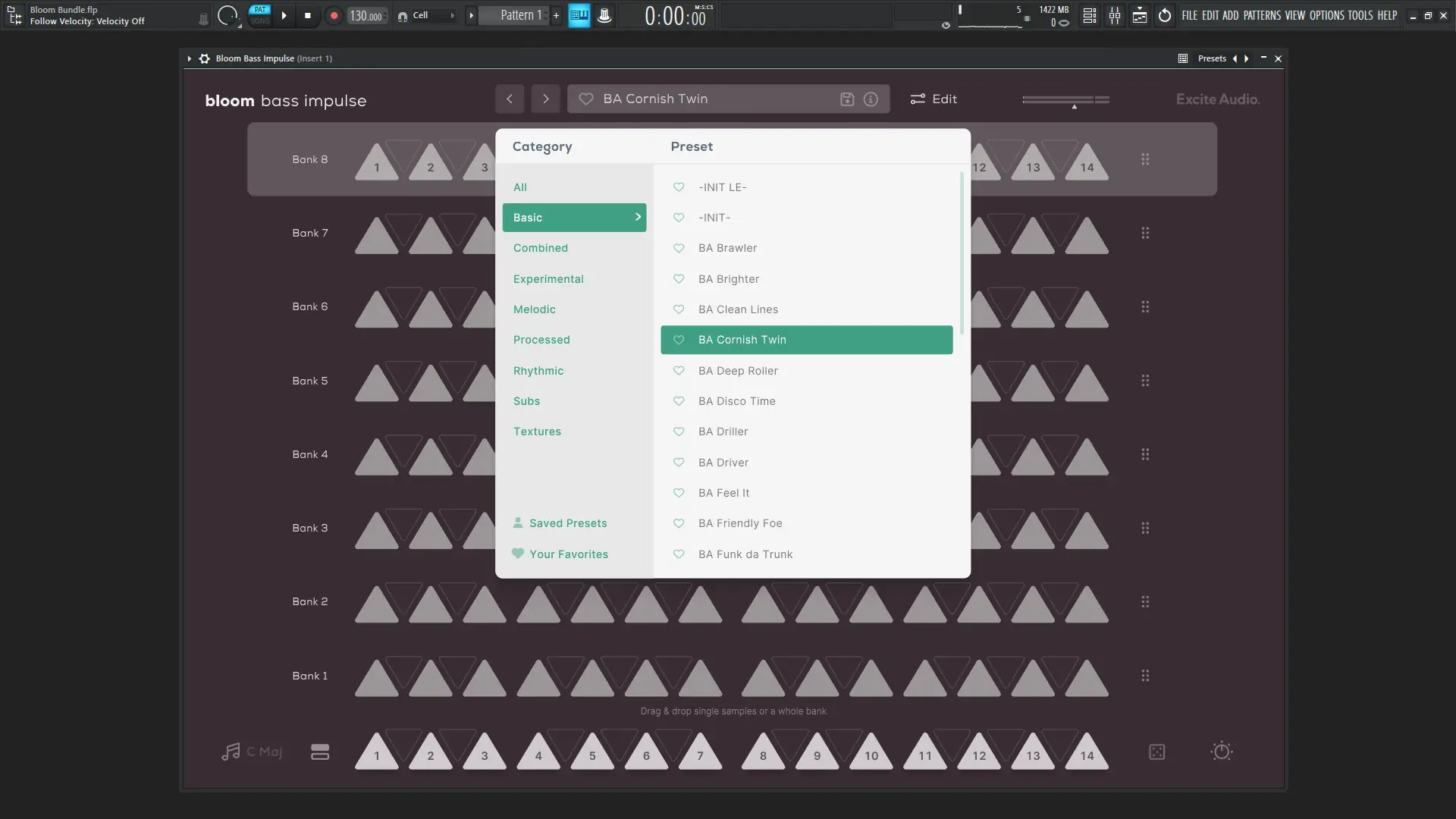
Task: Open the Edit button
Action: pyautogui.click(x=934, y=99)
